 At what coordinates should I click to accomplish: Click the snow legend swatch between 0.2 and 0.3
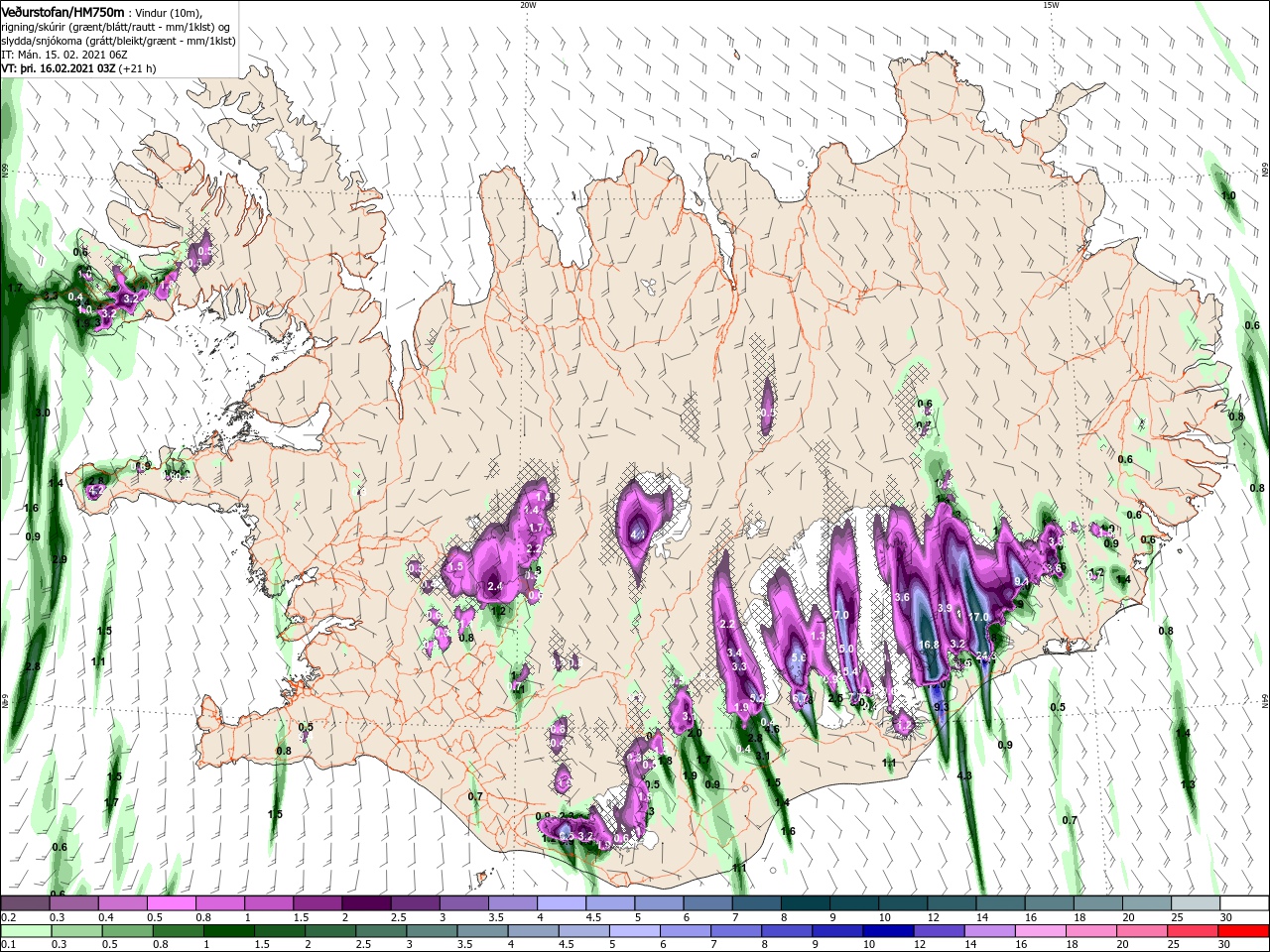coord(25,903)
